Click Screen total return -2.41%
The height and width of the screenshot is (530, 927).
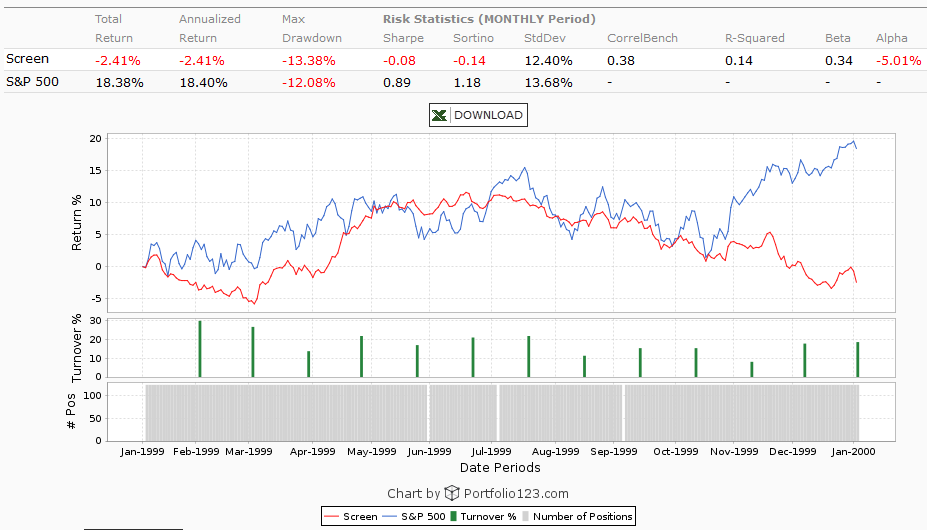[x=118, y=60]
